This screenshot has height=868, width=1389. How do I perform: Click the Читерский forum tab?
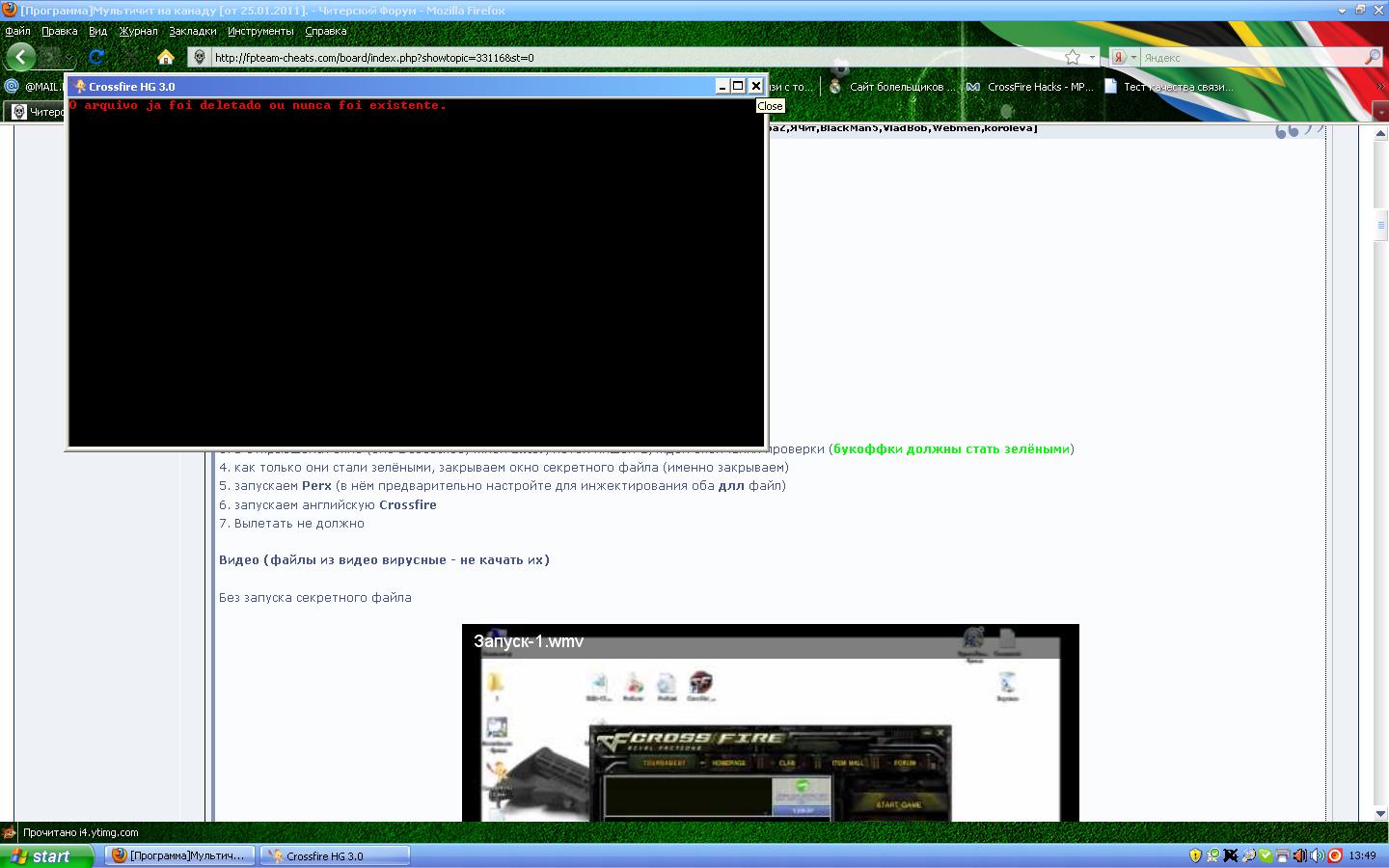tap(37, 112)
